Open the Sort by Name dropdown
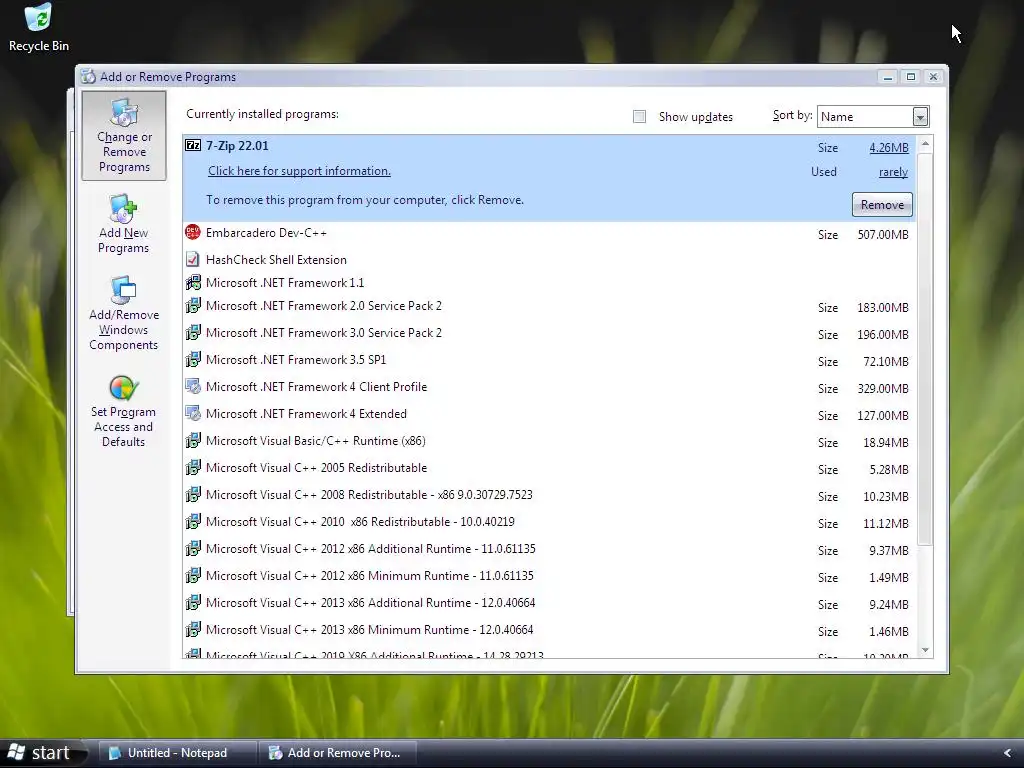The height and width of the screenshot is (768, 1024). (x=920, y=116)
